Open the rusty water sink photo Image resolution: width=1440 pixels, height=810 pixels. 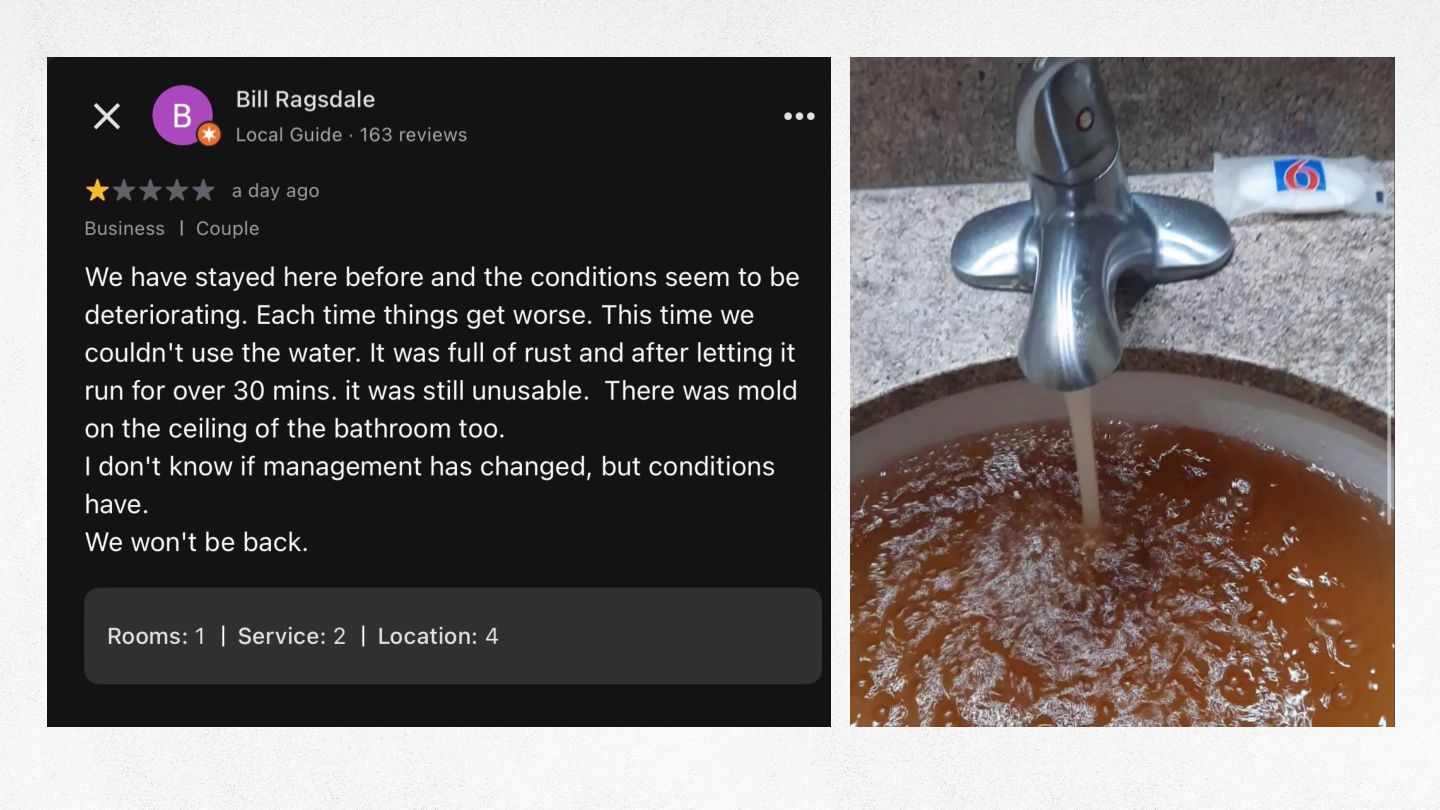coord(1122,392)
